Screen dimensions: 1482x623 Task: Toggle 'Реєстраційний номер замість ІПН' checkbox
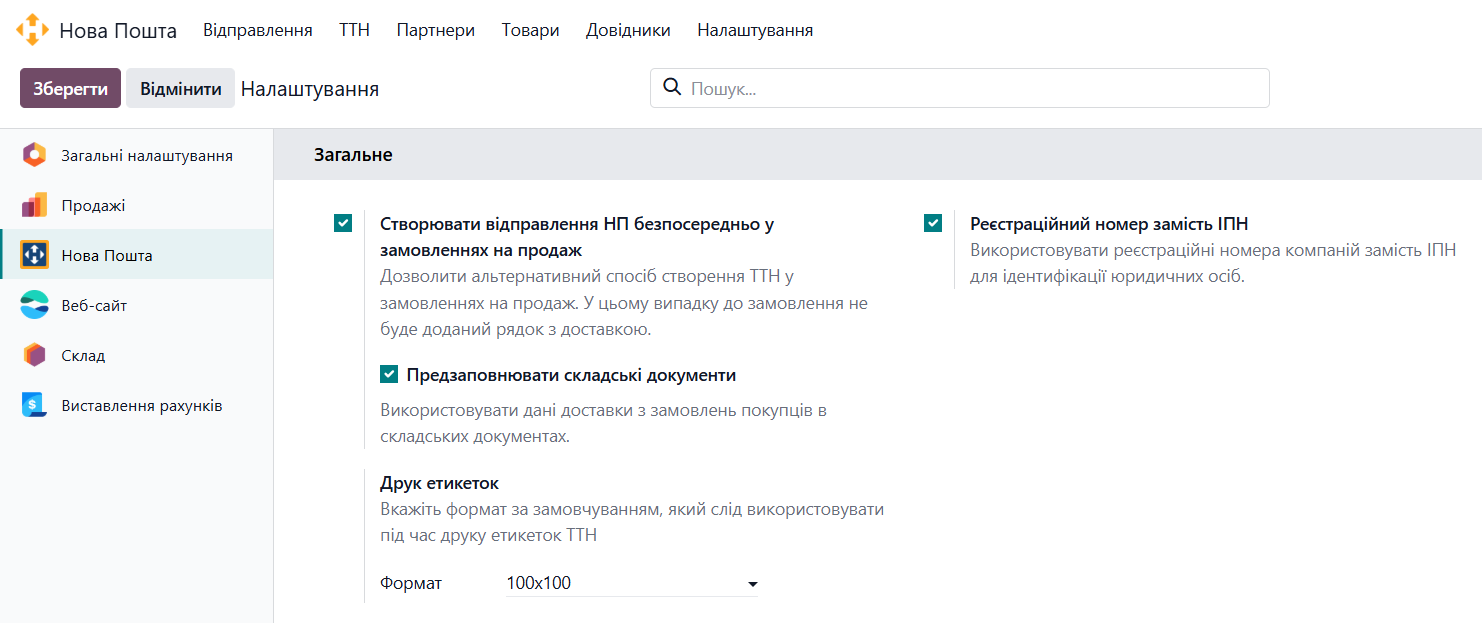coord(933,223)
